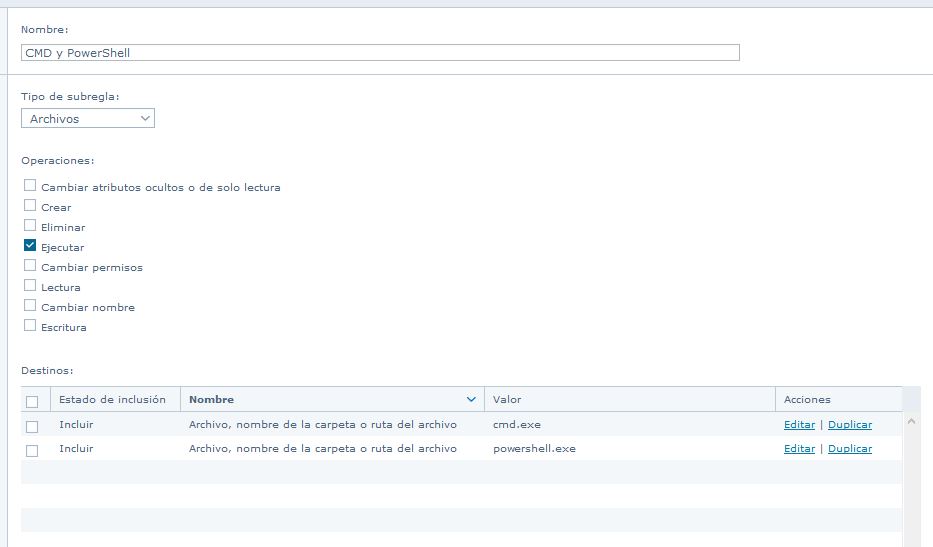Image resolution: width=933 pixels, height=547 pixels.
Task: Tick the Cambiar nombre checkbox
Action: (30, 305)
